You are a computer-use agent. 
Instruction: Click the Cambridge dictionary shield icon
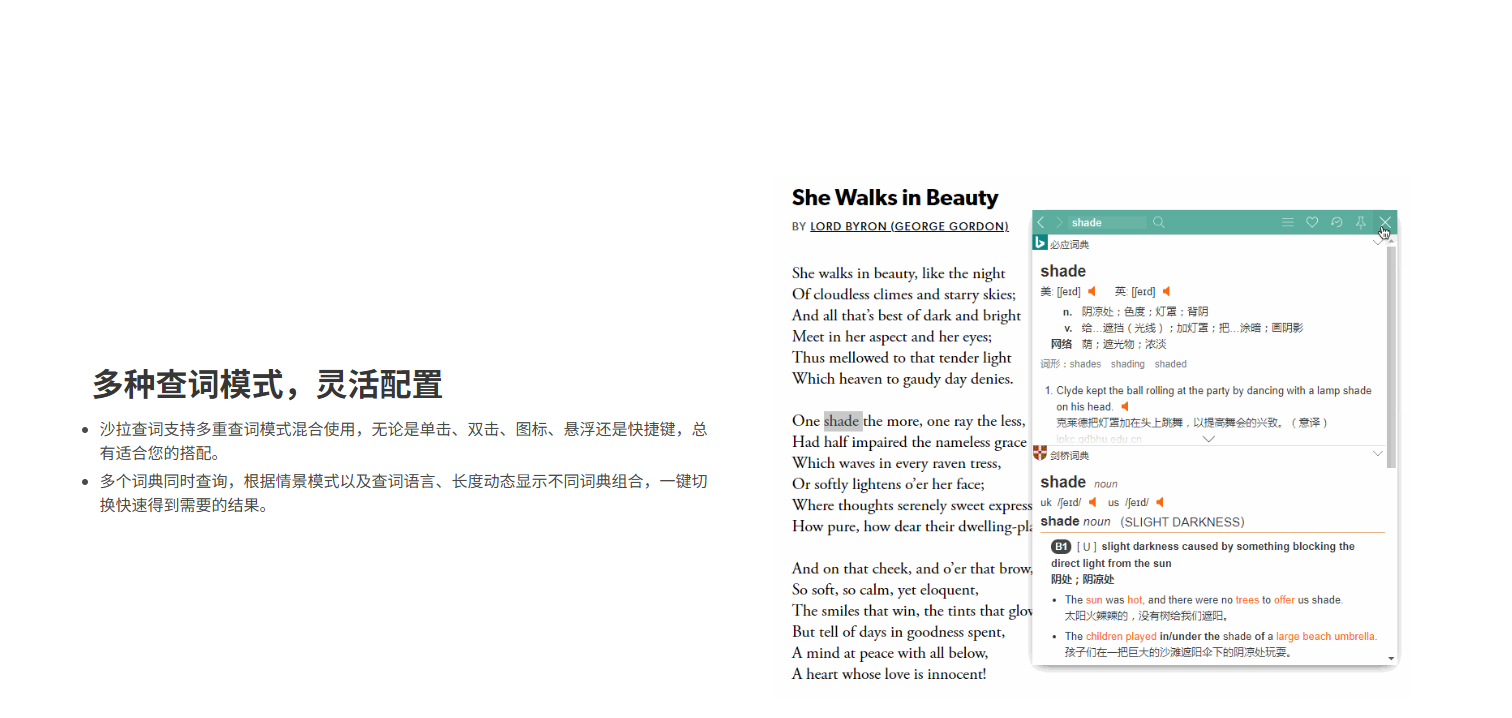click(1040, 454)
